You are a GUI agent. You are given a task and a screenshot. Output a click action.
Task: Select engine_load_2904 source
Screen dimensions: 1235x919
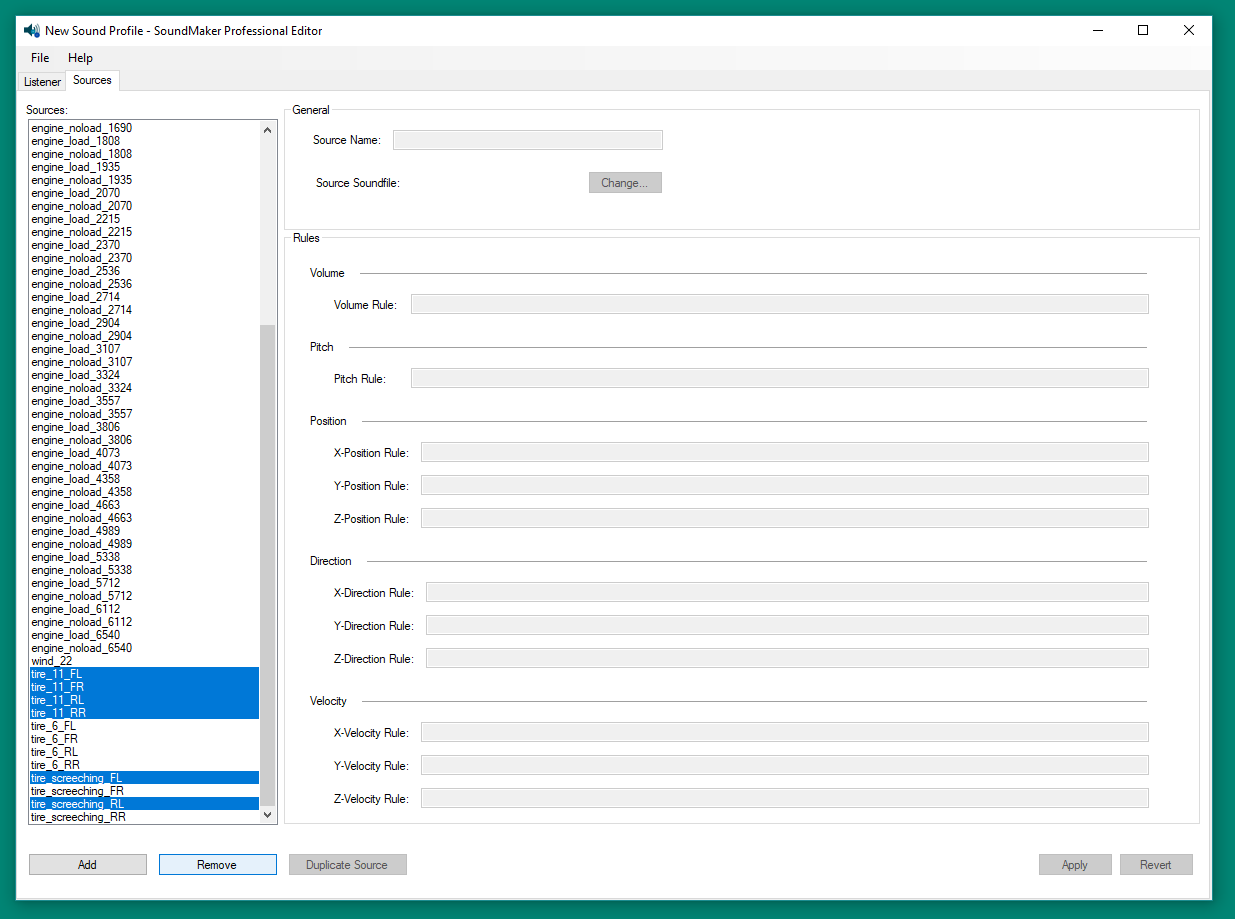(144, 323)
